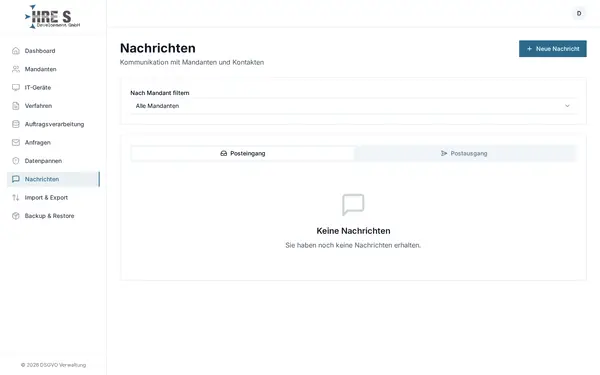Click the Dashboard home icon
Viewport: 600px width, 375px height.
pyautogui.click(x=16, y=51)
